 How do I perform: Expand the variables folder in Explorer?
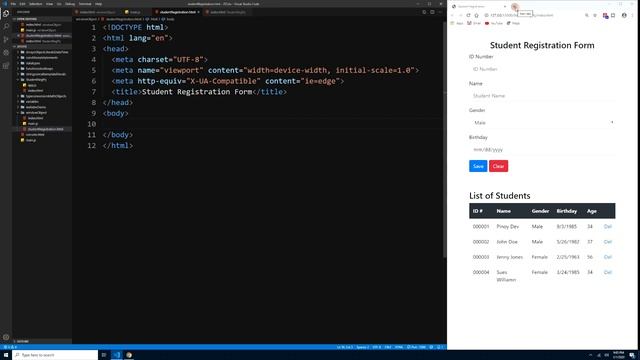tap(32, 102)
